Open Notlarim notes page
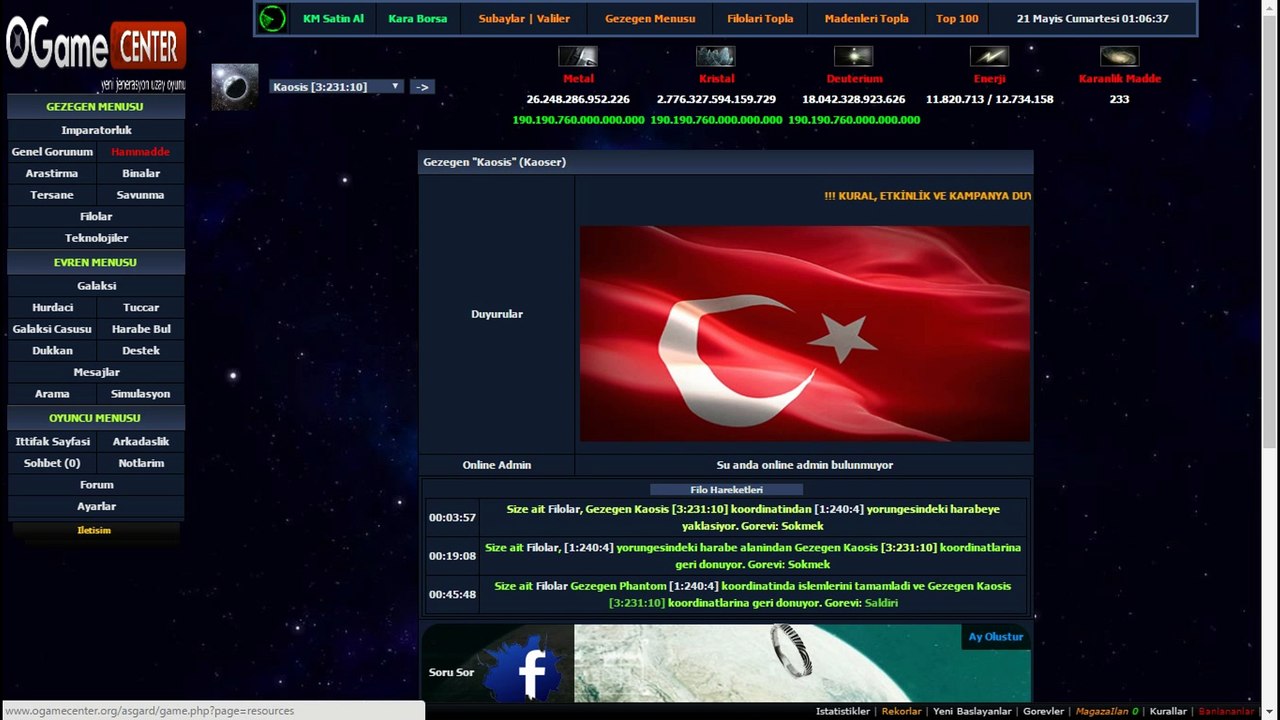This screenshot has width=1280, height=720. point(141,464)
